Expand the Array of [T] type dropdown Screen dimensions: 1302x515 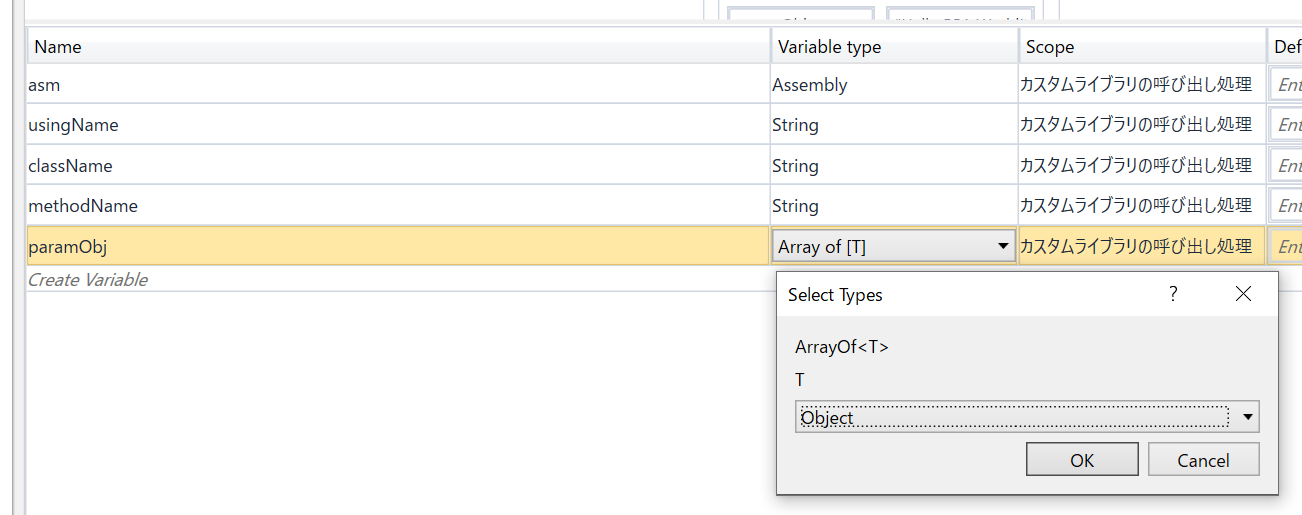pos(1003,246)
